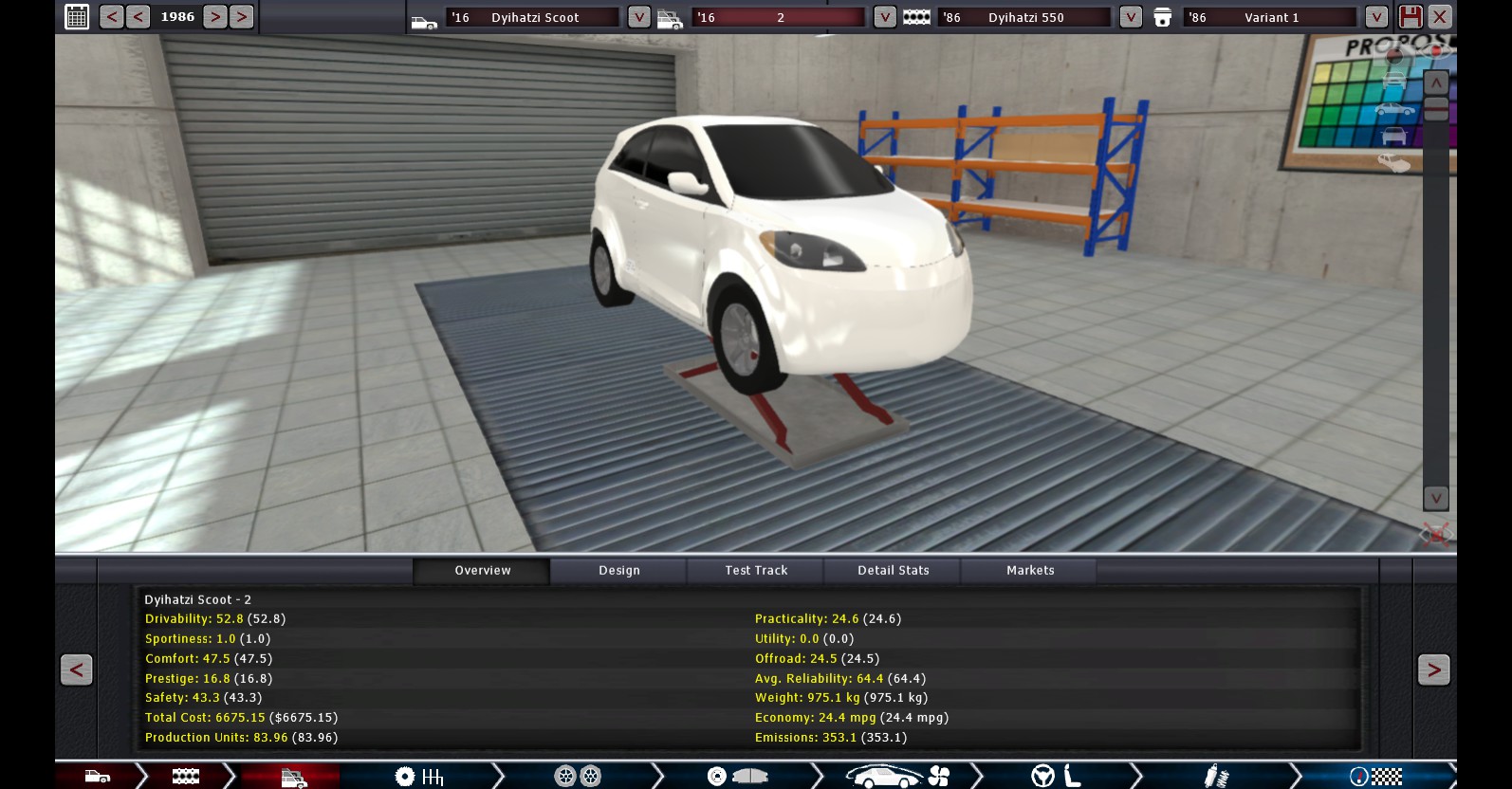Open the aerodynamics step with fan icon
The image size is (1512, 789).
click(x=897, y=777)
